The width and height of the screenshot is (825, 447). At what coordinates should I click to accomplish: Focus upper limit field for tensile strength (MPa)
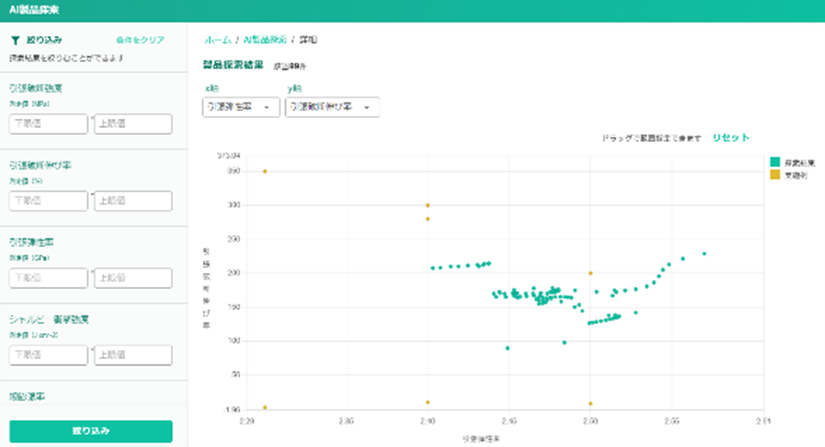pos(133,124)
